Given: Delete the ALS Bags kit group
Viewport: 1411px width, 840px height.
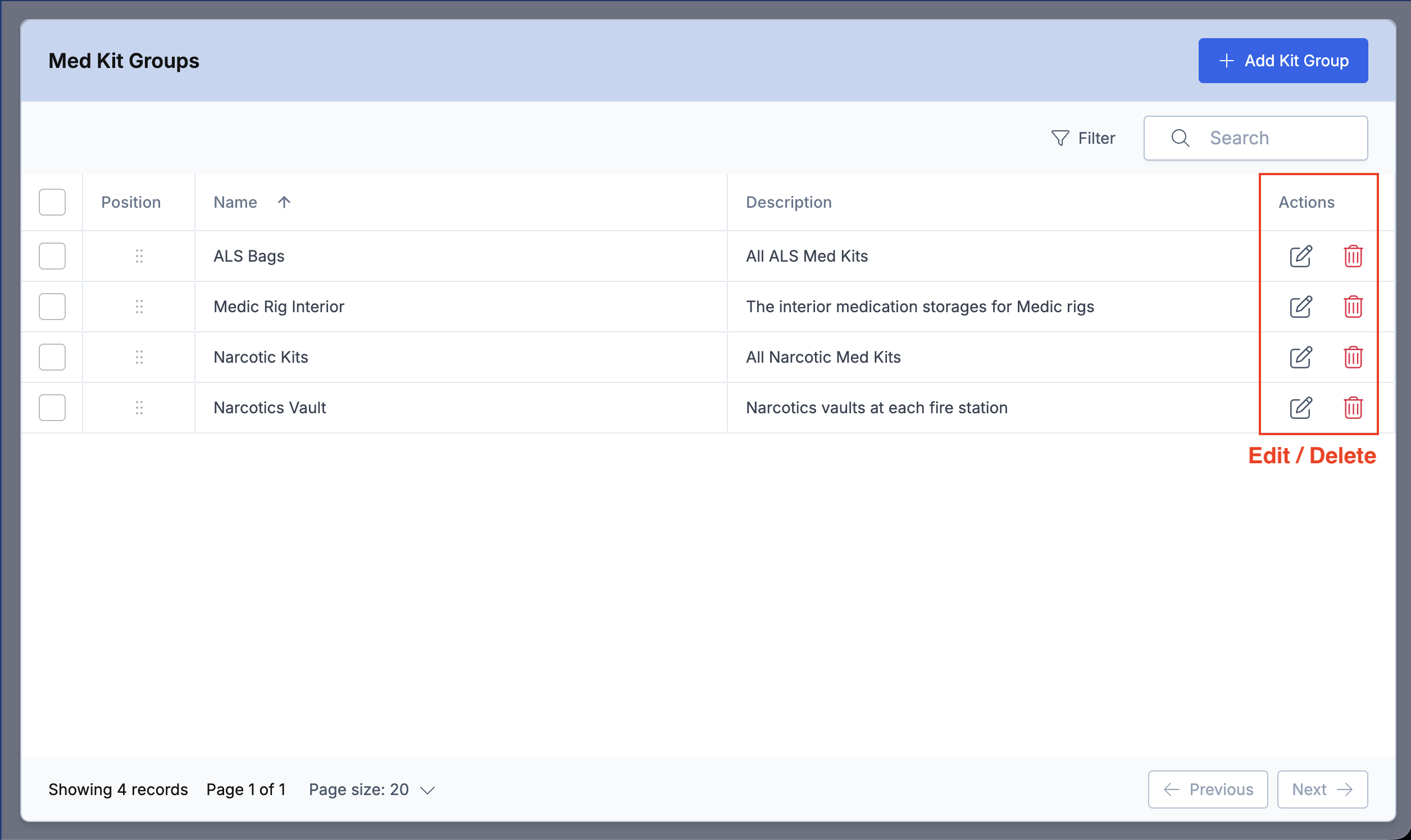Looking at the screenshot, I should click(x=1353, y=257).
